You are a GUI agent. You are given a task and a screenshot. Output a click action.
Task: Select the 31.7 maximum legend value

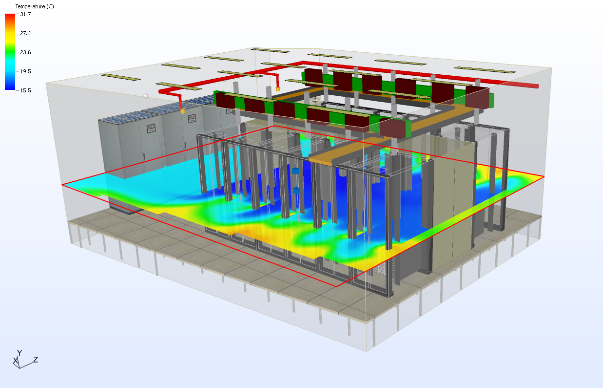pos(25,14)
